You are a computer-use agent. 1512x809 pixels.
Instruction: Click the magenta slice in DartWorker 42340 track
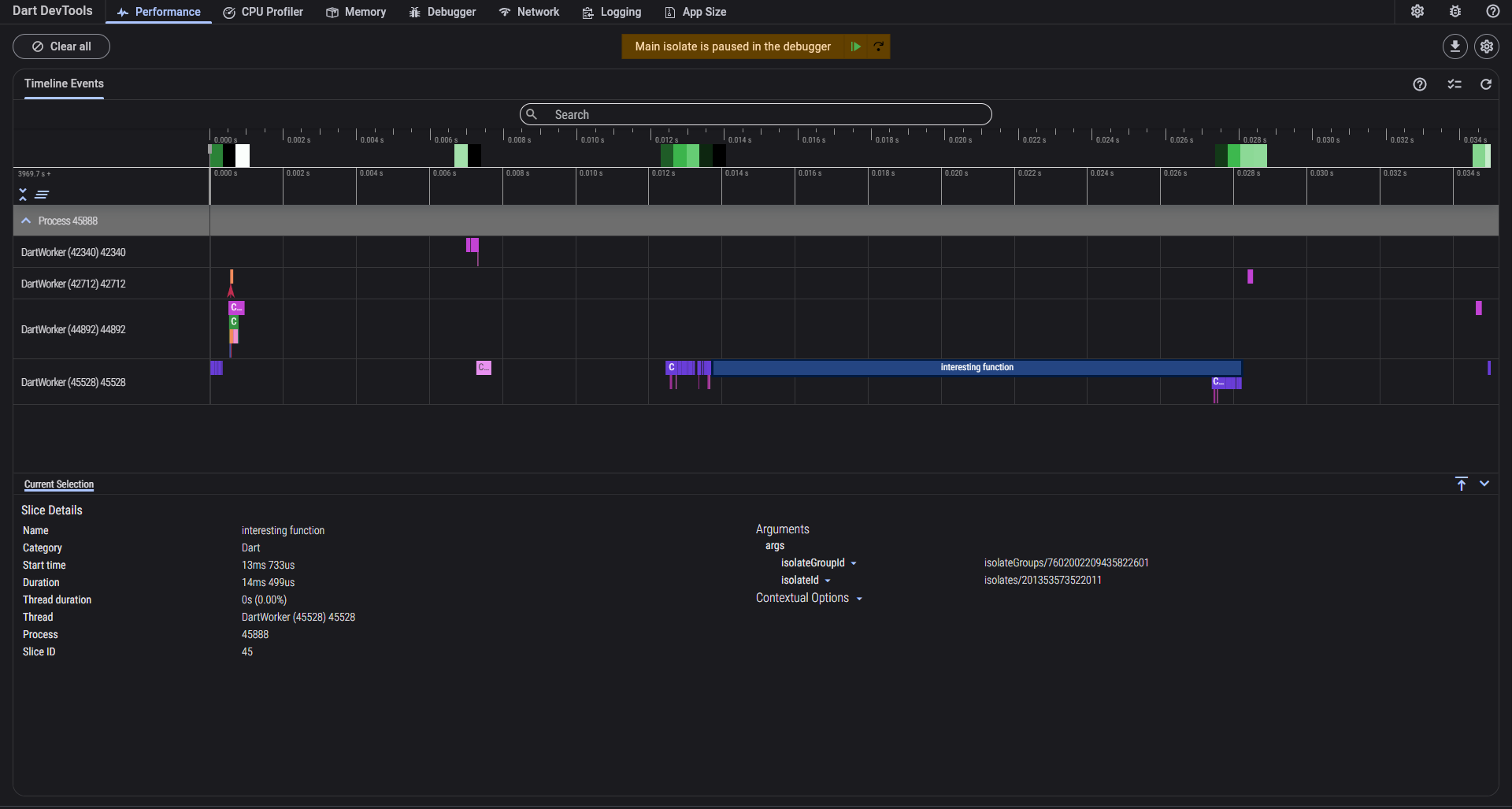point(472,245)
